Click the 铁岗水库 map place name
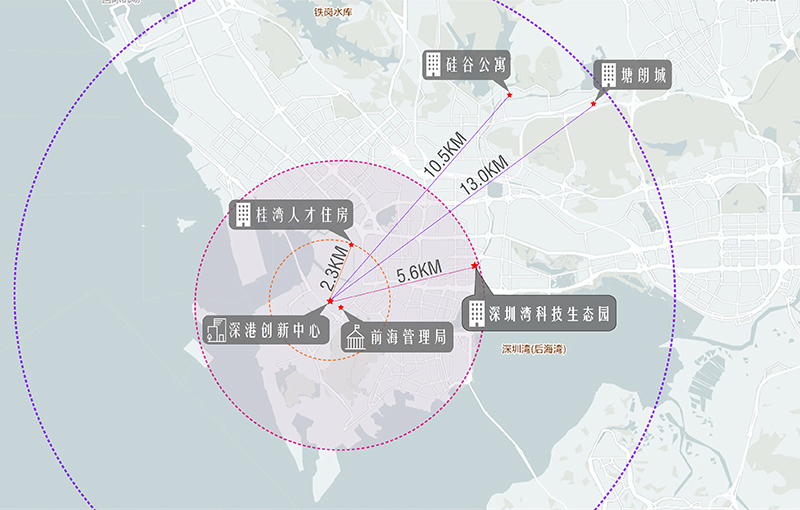Screen dimensions: 800x510 [334, 13]
